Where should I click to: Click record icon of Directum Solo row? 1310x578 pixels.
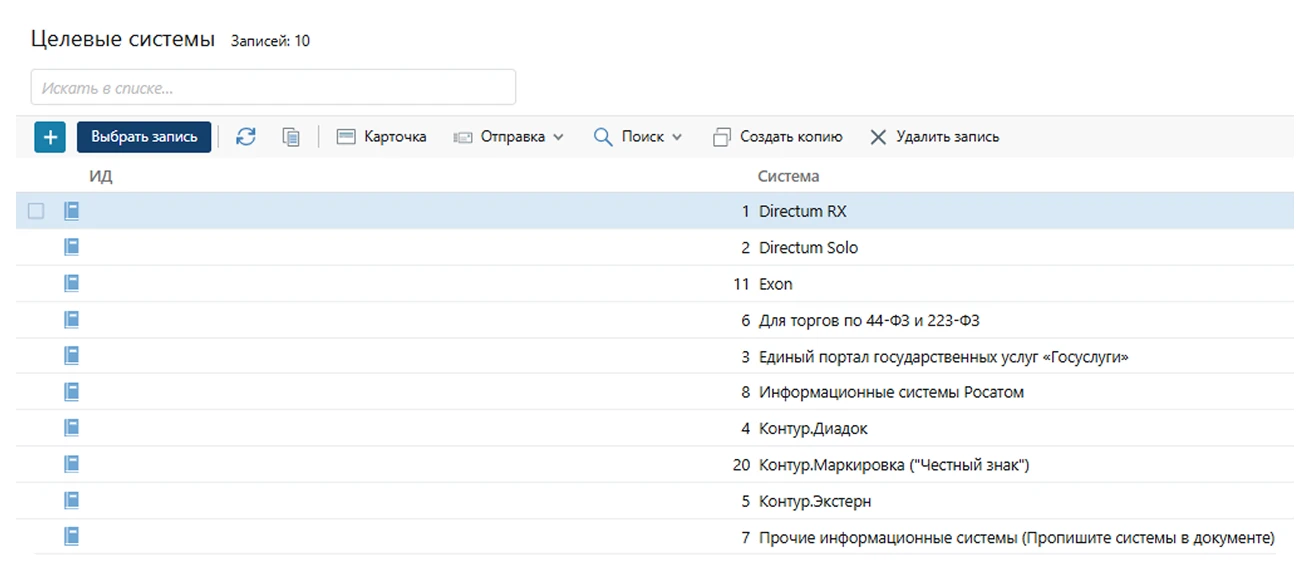tap(72, 247)
